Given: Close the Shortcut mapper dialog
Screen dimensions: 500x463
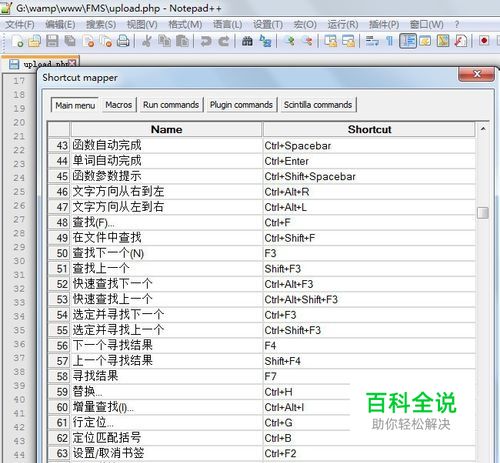Looking at the screenshot, I should coord(477,74).
